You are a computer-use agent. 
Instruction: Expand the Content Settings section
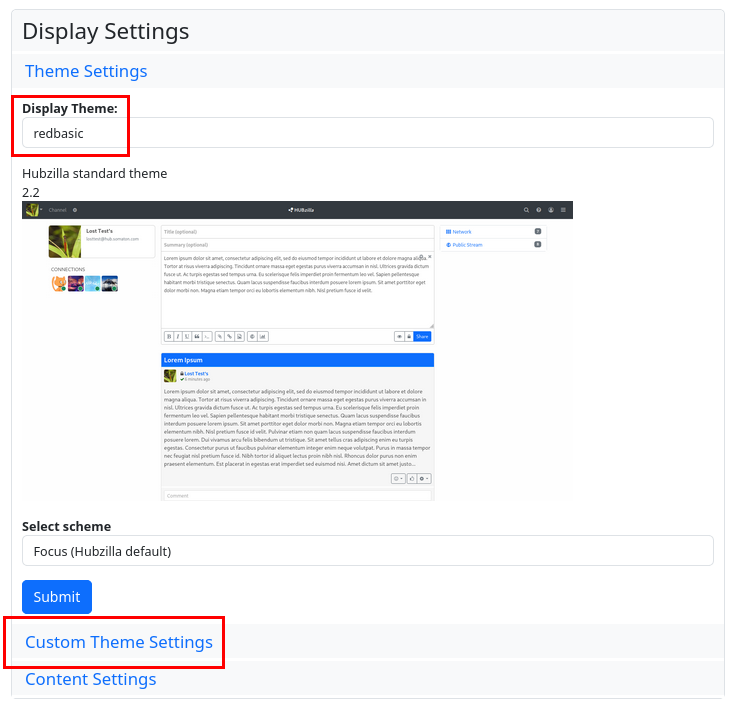coord(91,679)
